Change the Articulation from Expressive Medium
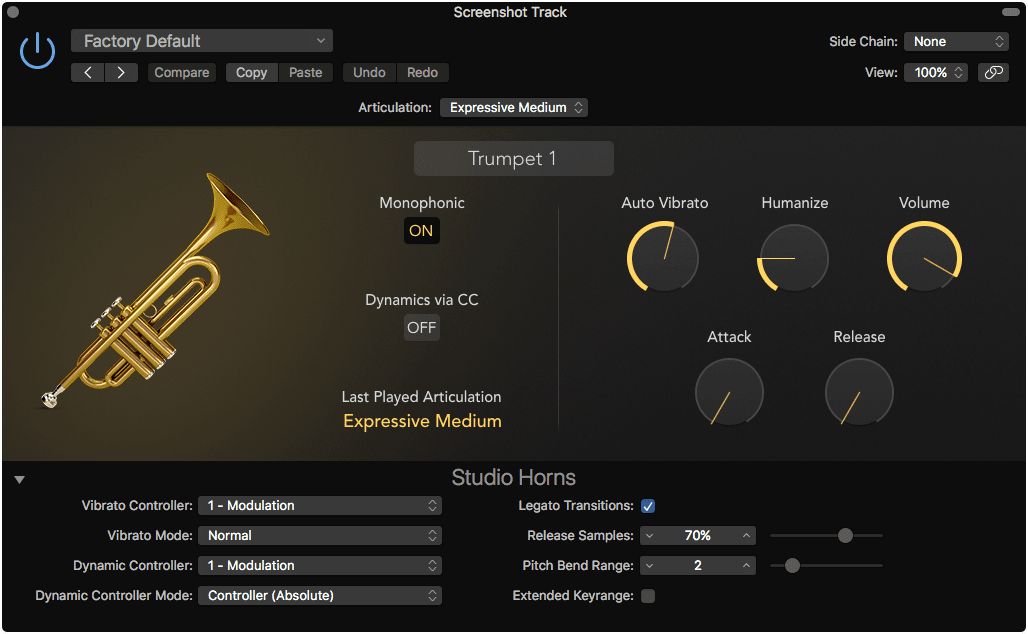The width and height of the screenshot is (1028, 634). [513, 107]
